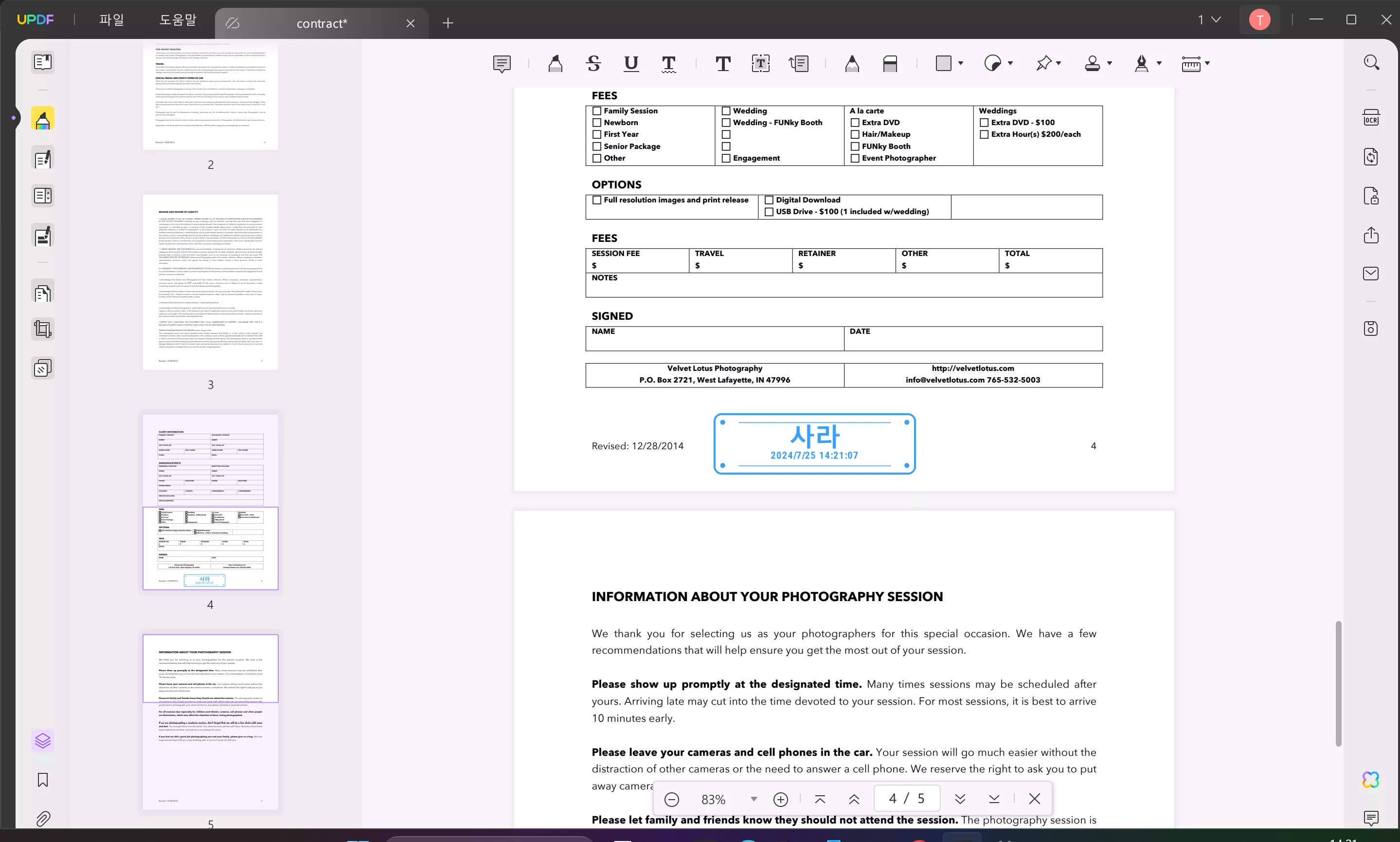The image size is (1400, 842).
Task: Expand the signature pen dropdown arrow
Action: click(x=1159, y=63)
